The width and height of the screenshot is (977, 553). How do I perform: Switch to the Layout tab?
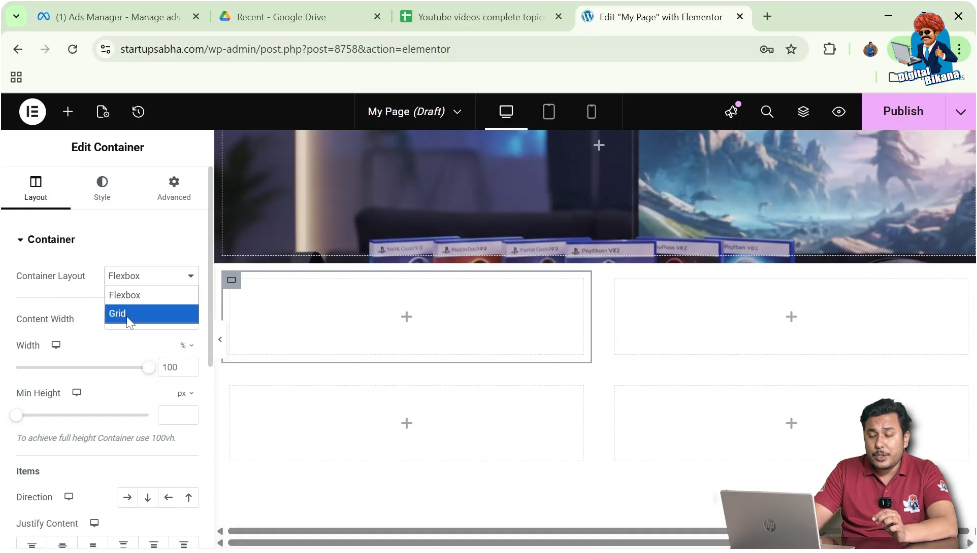pyautogui.click(x=36, y=187)
